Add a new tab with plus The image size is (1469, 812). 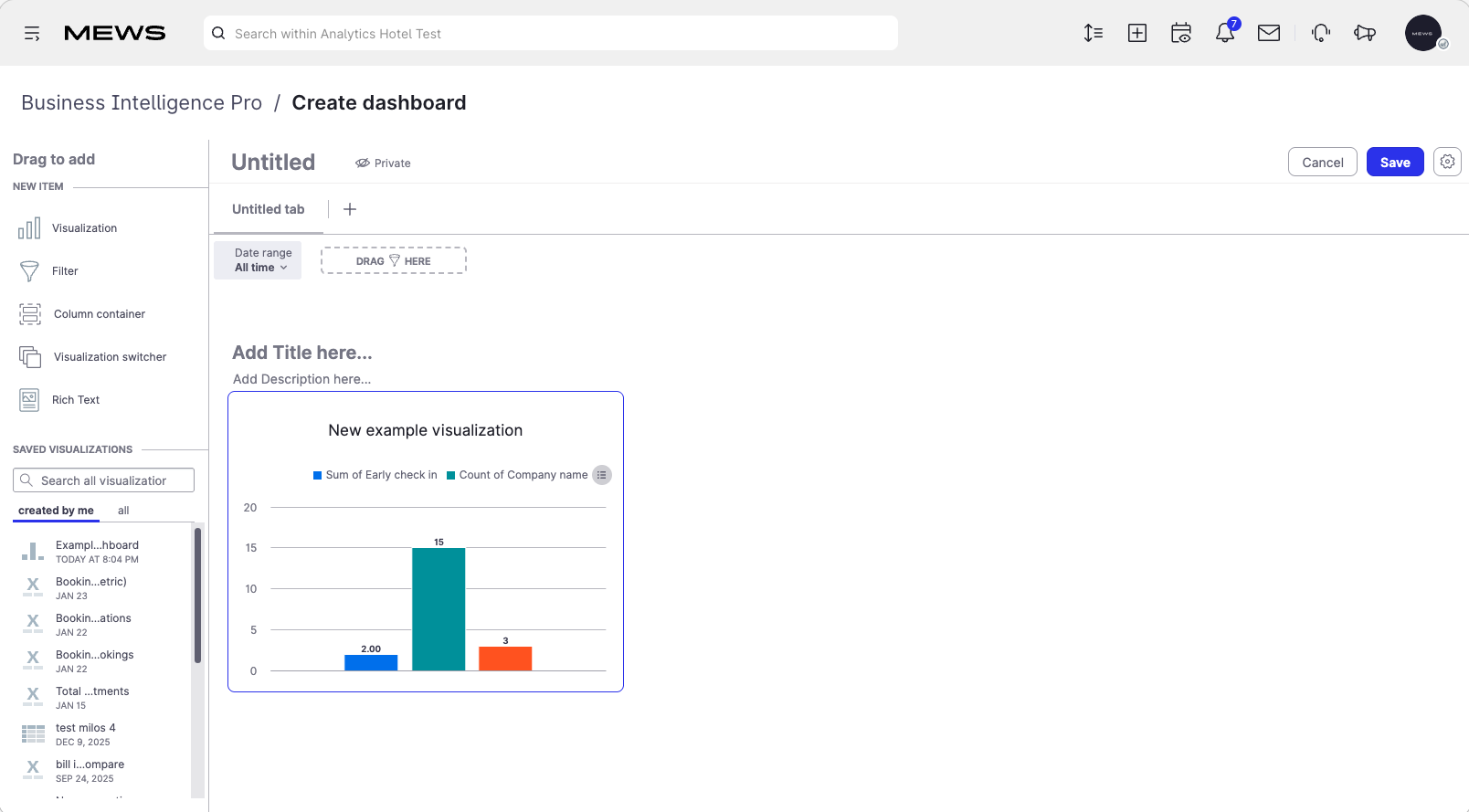click(x=350, y=209)
